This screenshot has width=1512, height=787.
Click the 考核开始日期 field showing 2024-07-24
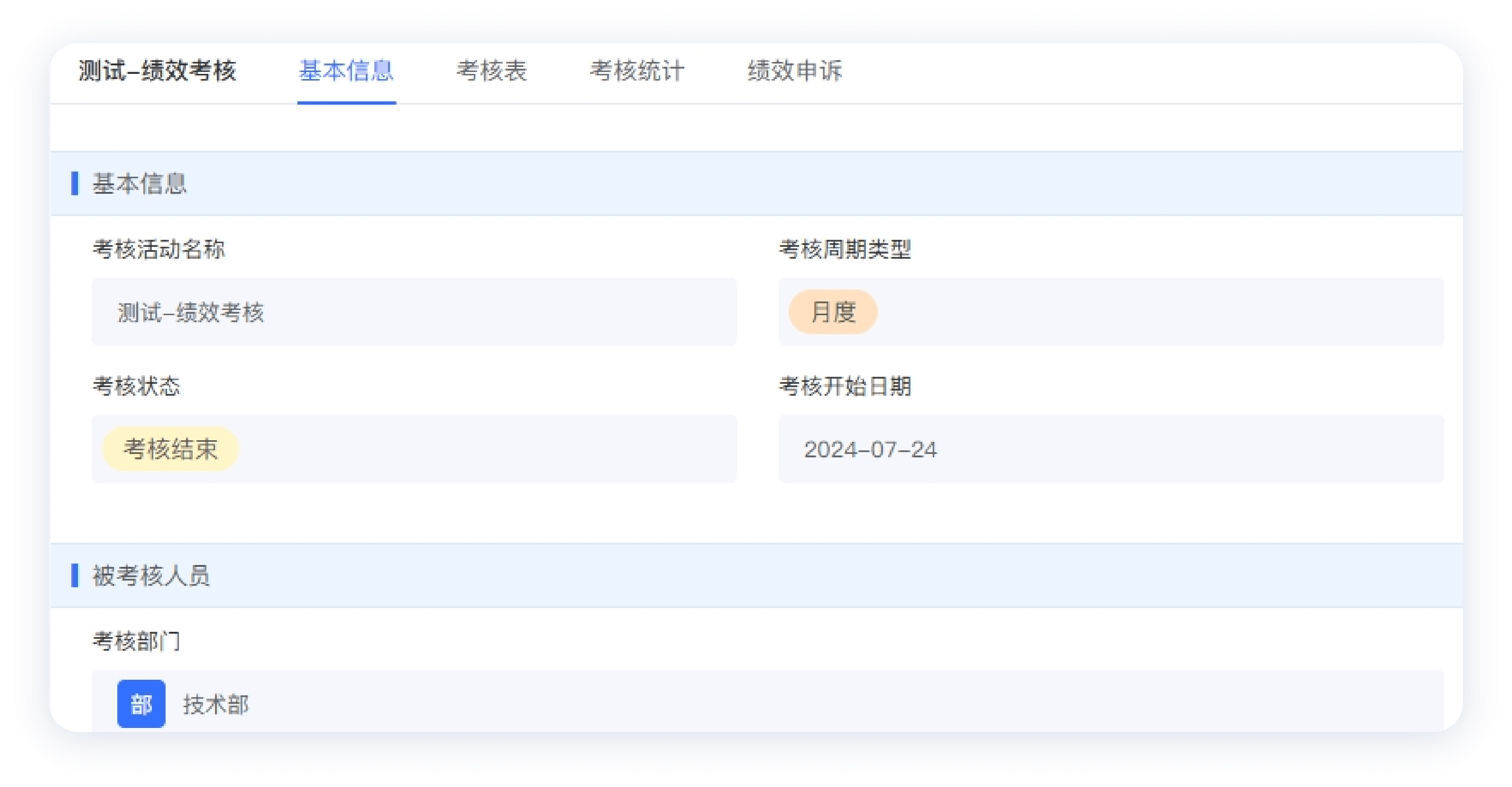pyautogui.click(x=1111, y=449)
